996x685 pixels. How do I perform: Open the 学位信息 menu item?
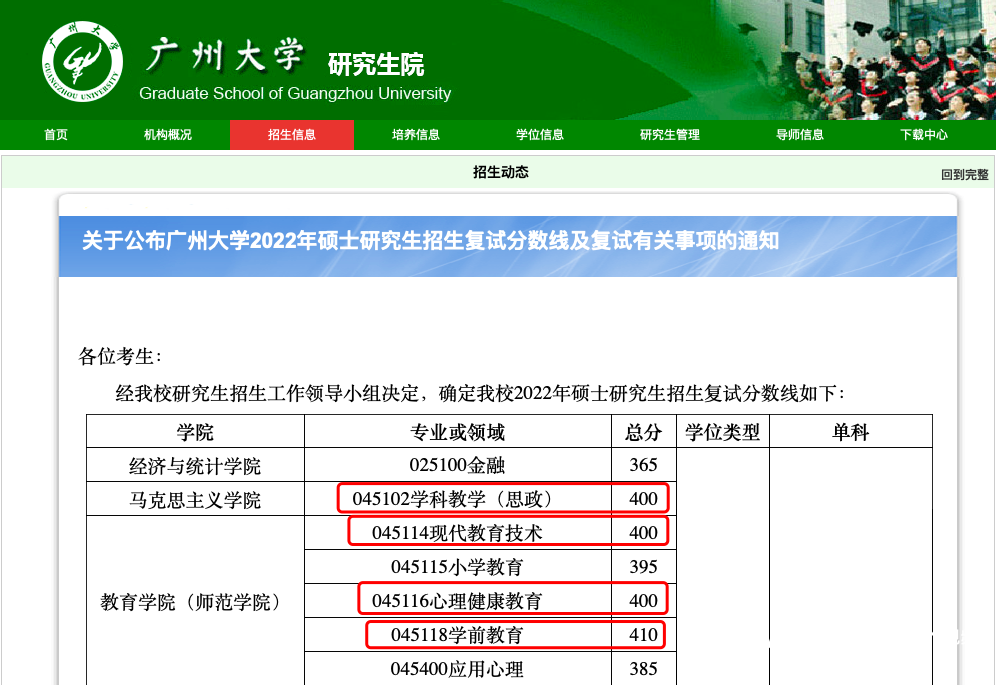coord(540,135)
